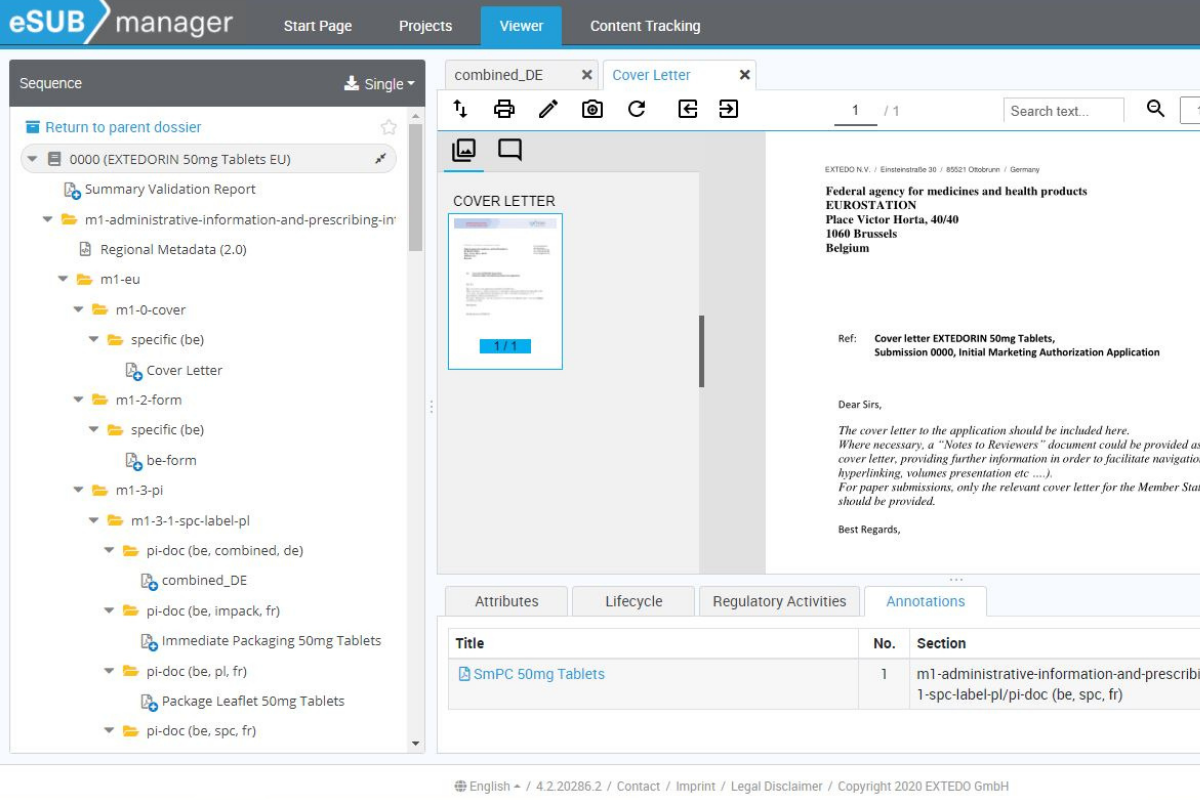Click the be-form document icon
This screenshot has width=1200, height=800.
[x=134, y=461]
